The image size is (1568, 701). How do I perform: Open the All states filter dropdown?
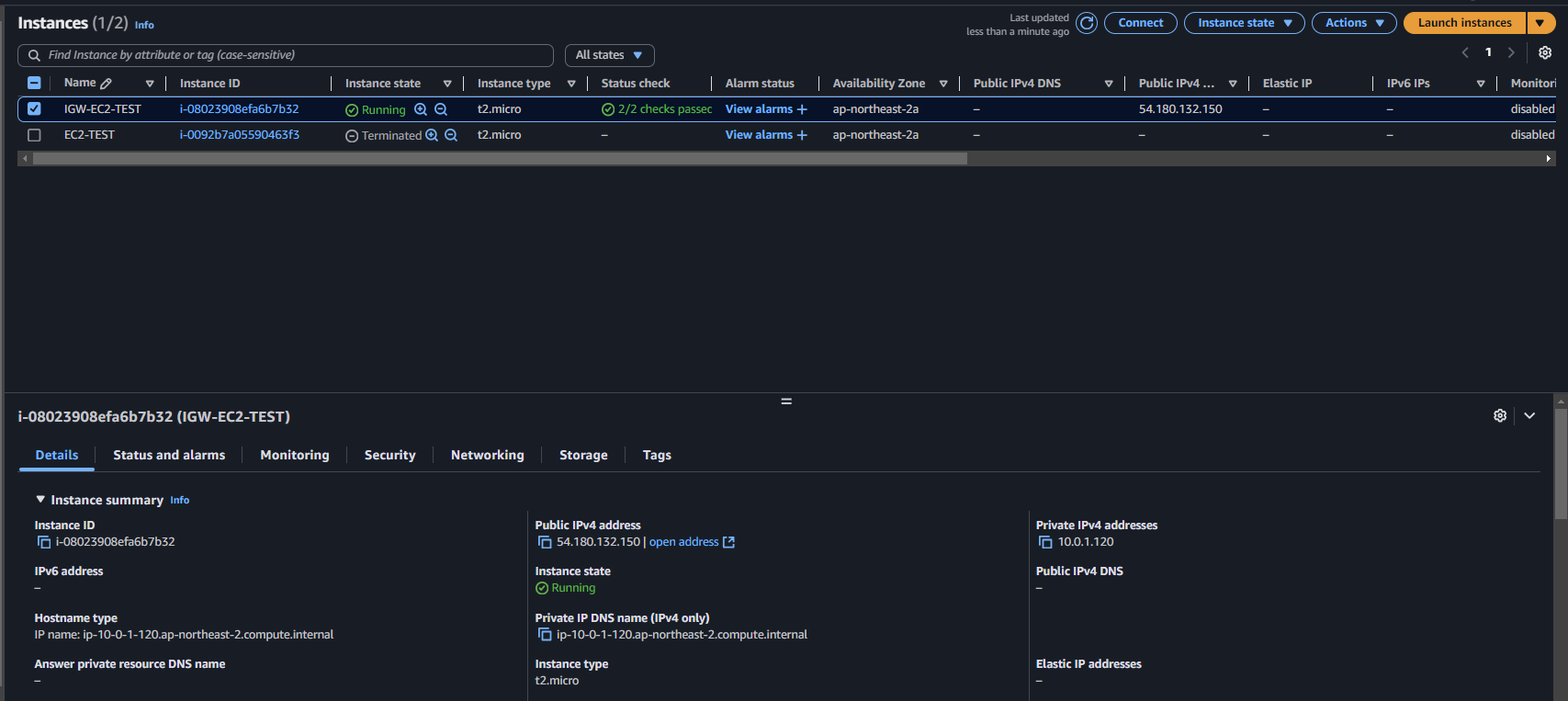click(x=610, y=55)
